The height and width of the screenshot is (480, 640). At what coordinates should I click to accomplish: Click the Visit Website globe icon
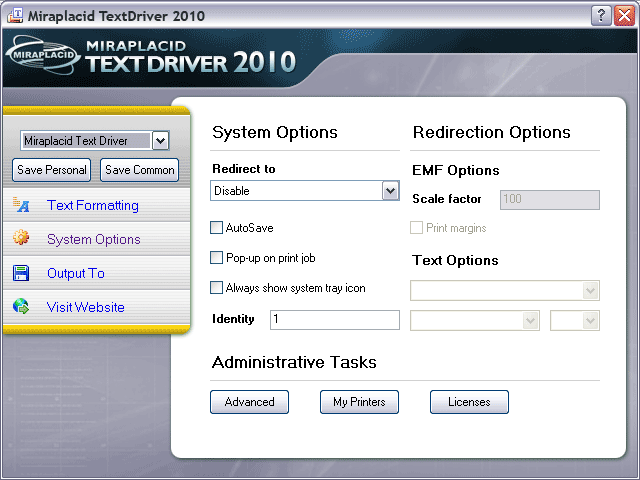[21, 306]
